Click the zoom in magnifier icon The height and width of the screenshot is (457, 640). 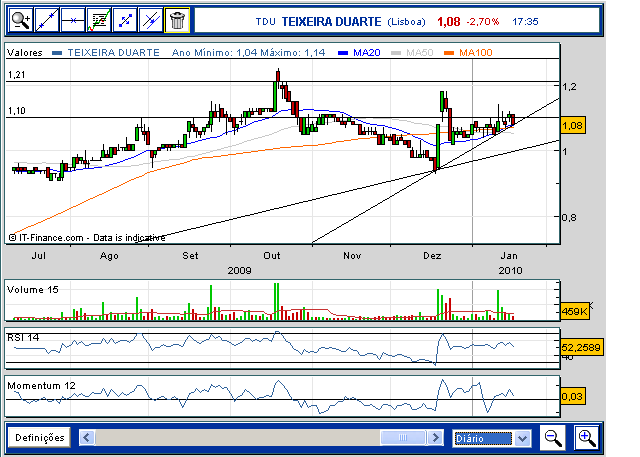tap(587, 438)
